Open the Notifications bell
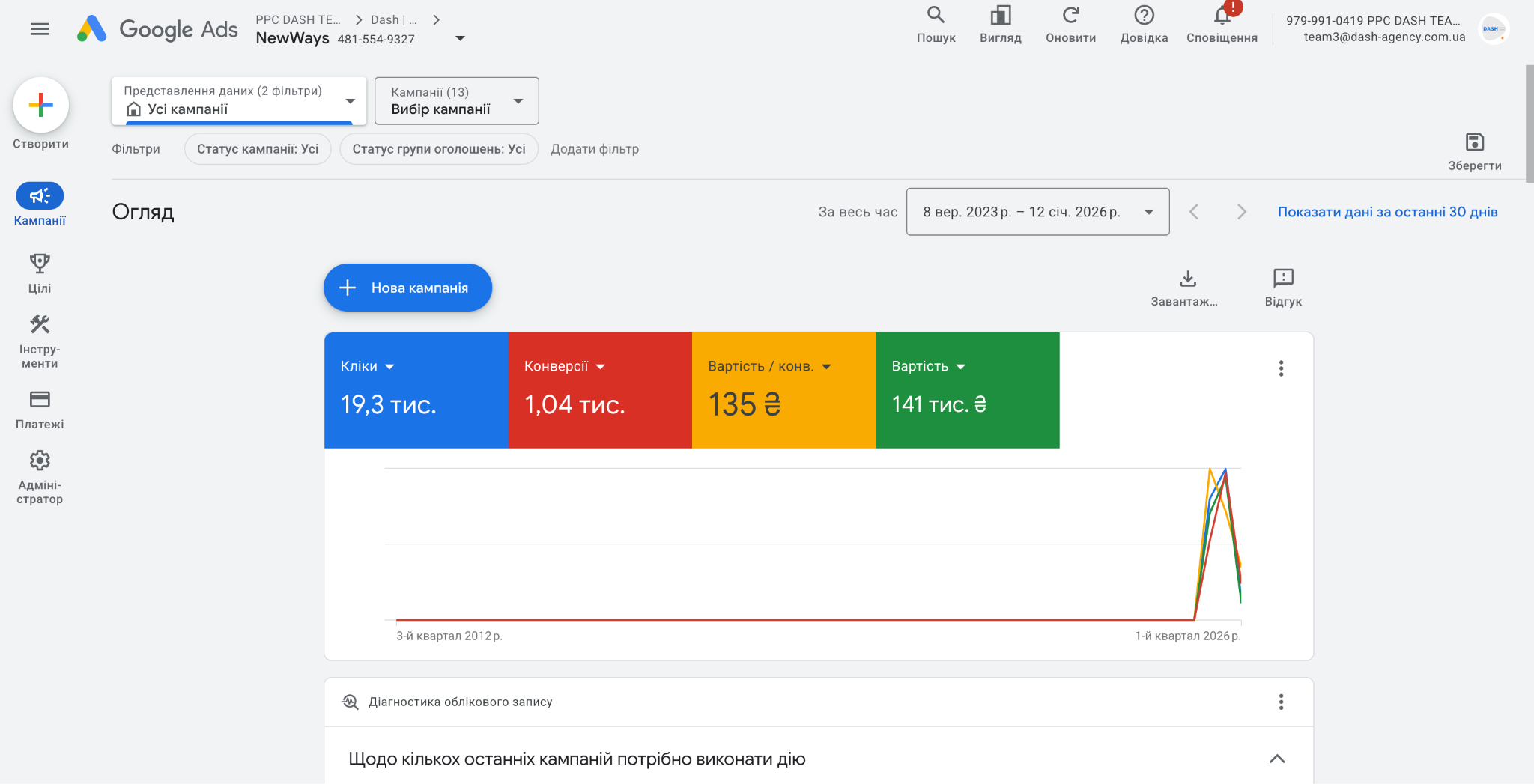The image size is (1534, 784). pos(1222,16)
